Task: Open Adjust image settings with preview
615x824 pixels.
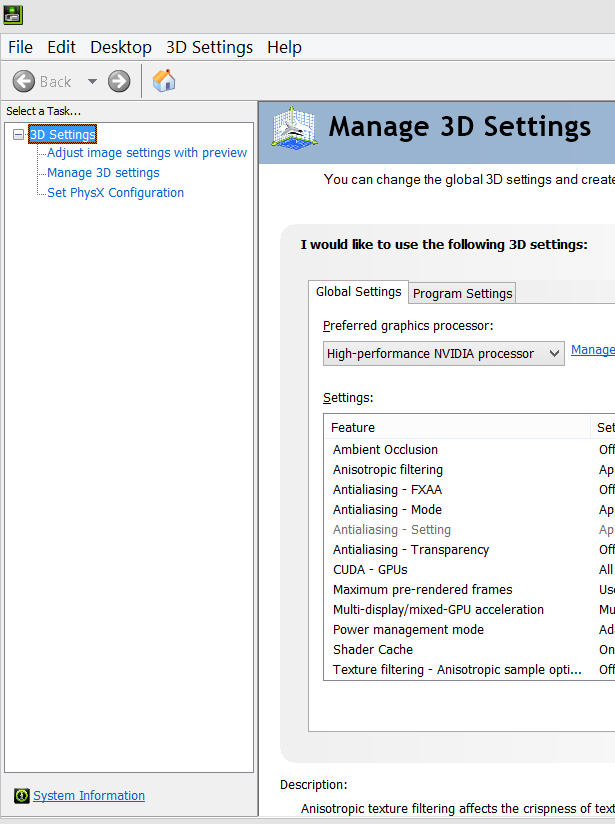Action: [147, 153]
